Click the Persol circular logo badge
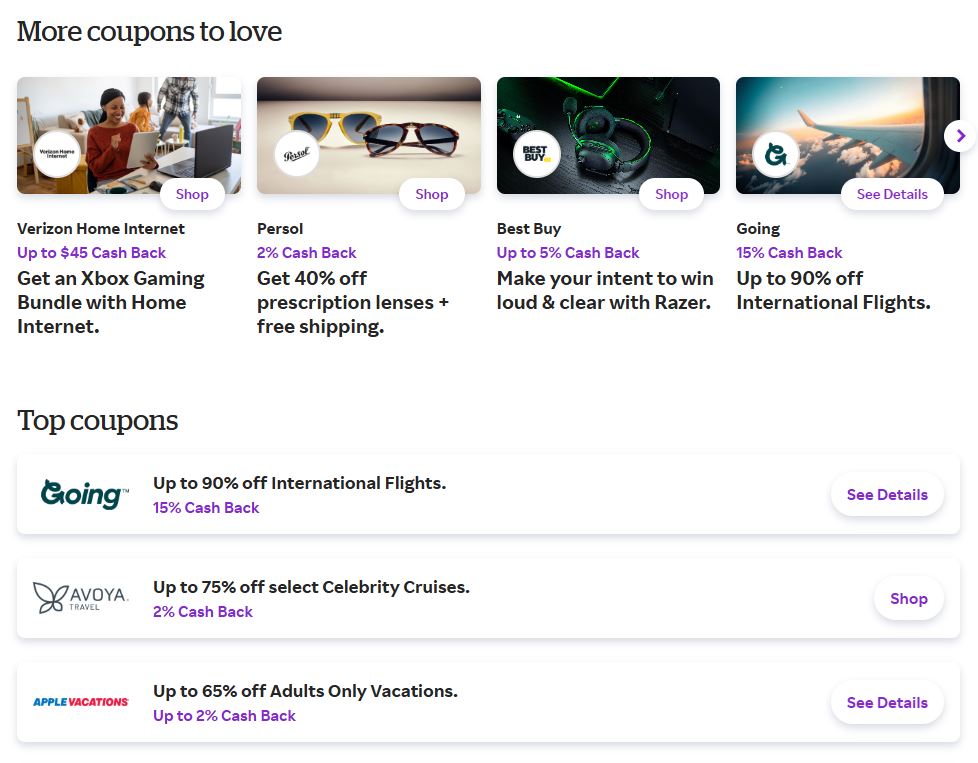Image resolution: width=978 pixels, height=763 pixels. tap(296, 153)
